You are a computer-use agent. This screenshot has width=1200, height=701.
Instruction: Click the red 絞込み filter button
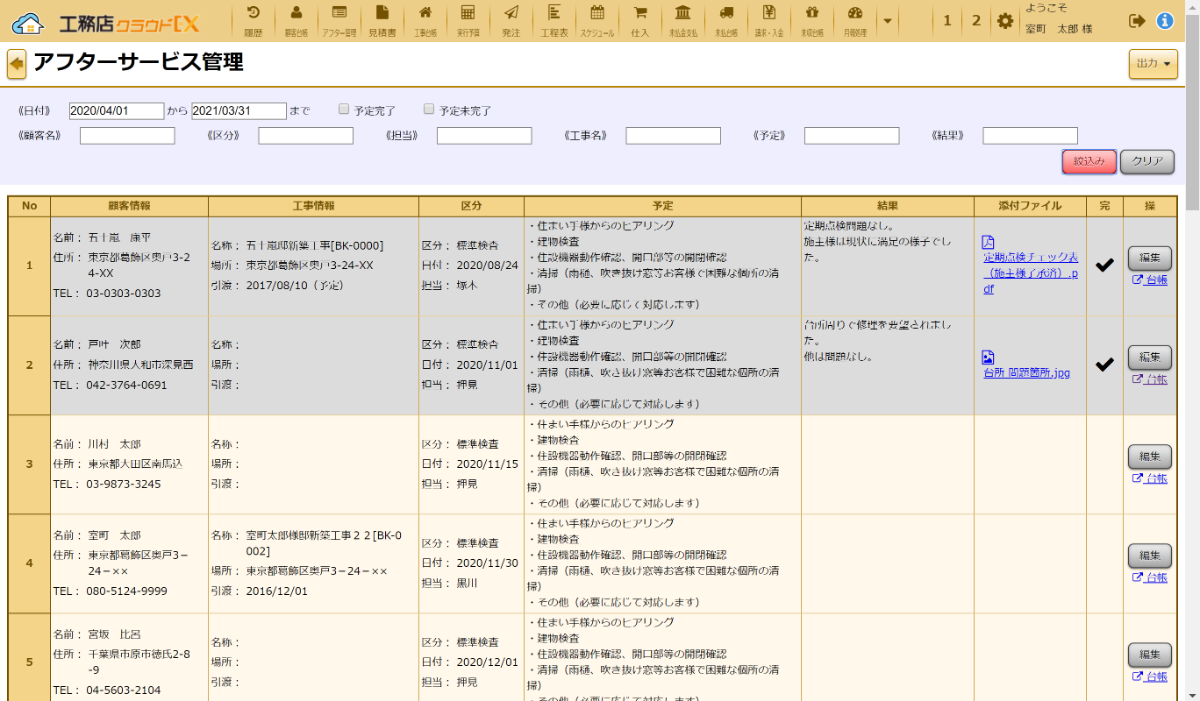(1088, 161)
